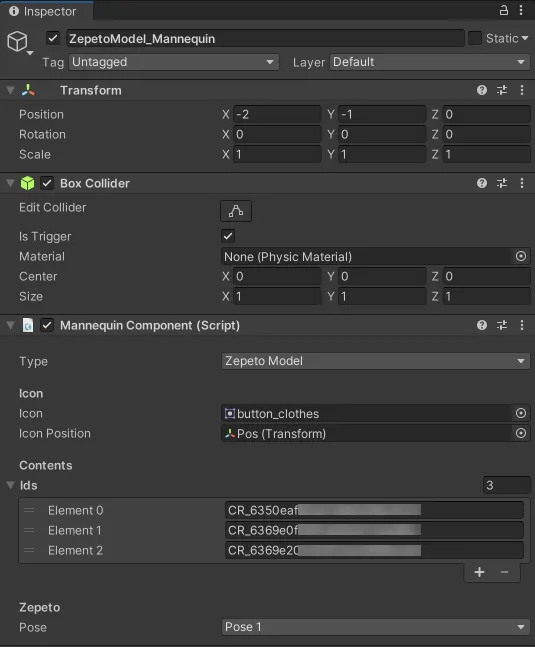Open Box Collider preset settings icon

tap(502, 183)
